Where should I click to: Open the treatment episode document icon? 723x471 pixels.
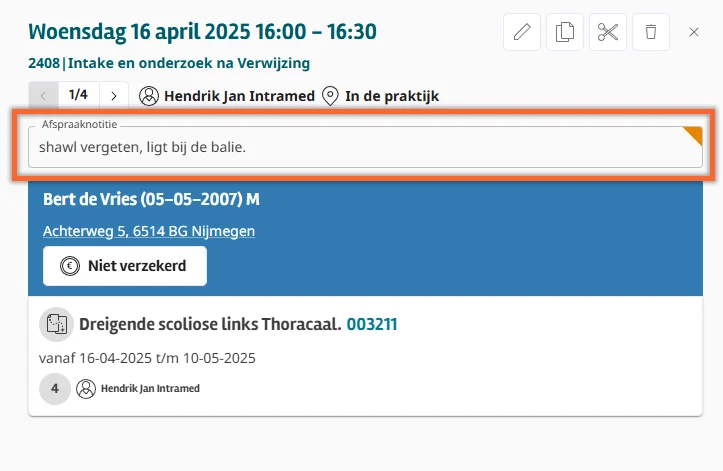click(56, 324)
